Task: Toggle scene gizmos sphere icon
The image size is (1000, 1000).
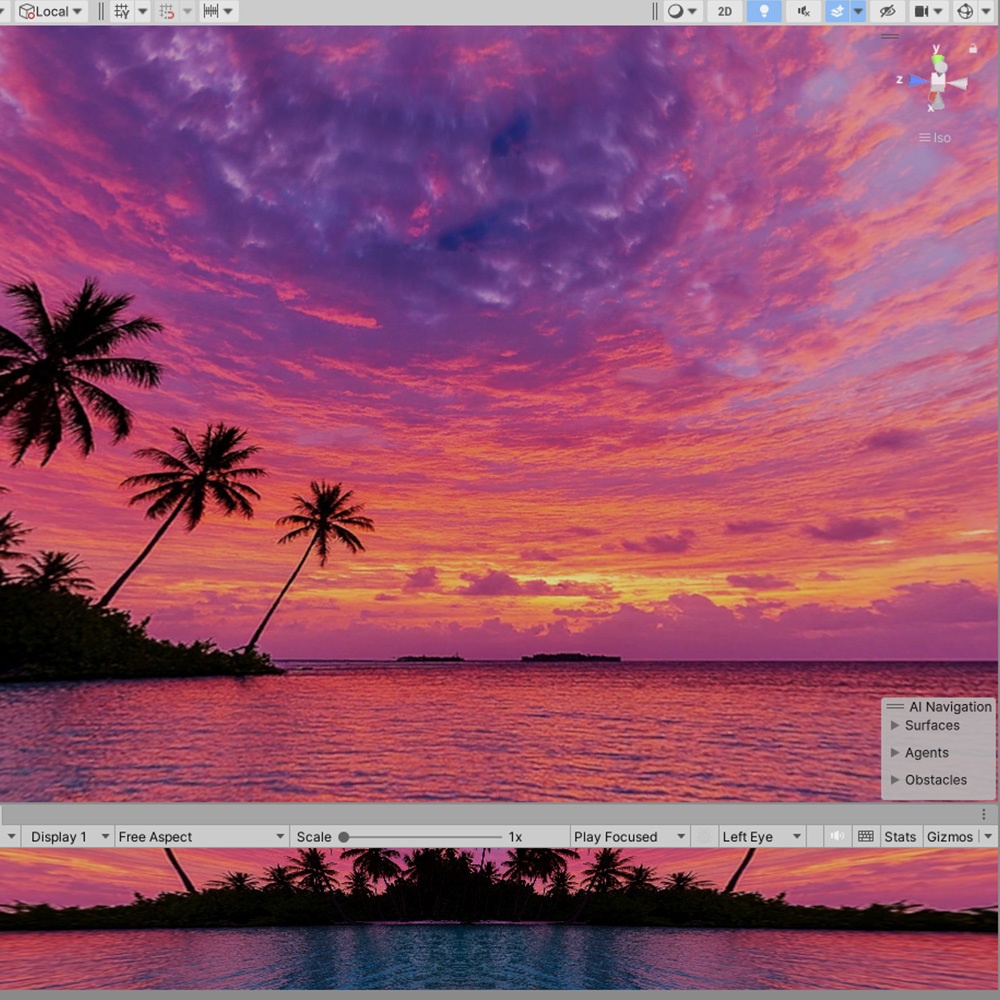Action: coord(966,11)
